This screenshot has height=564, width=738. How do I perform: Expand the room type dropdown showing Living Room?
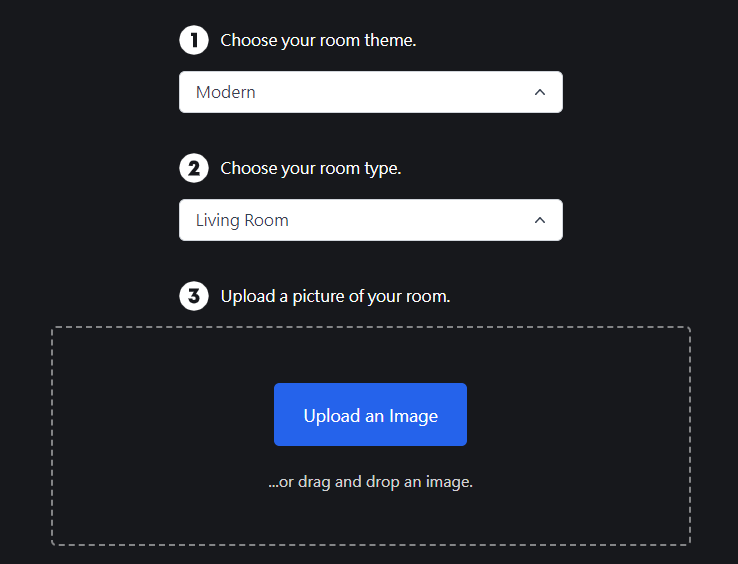click(x=370, y=220)
